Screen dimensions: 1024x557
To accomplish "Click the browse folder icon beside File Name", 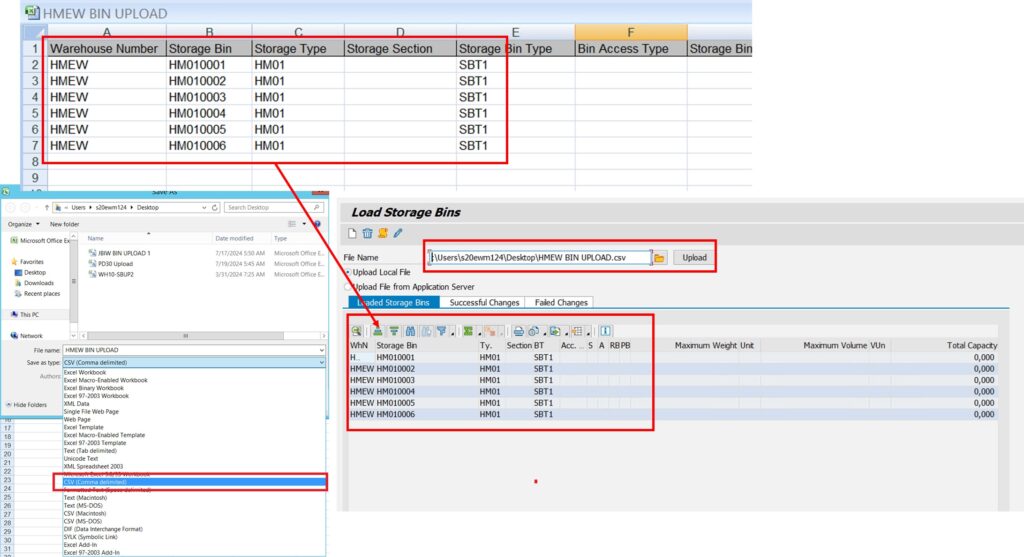I will click(x=660, y=258).
